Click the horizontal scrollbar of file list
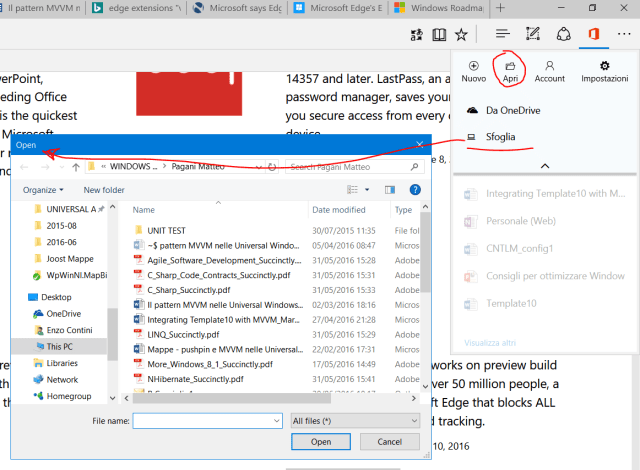The image size is (640, 470). 232,398
